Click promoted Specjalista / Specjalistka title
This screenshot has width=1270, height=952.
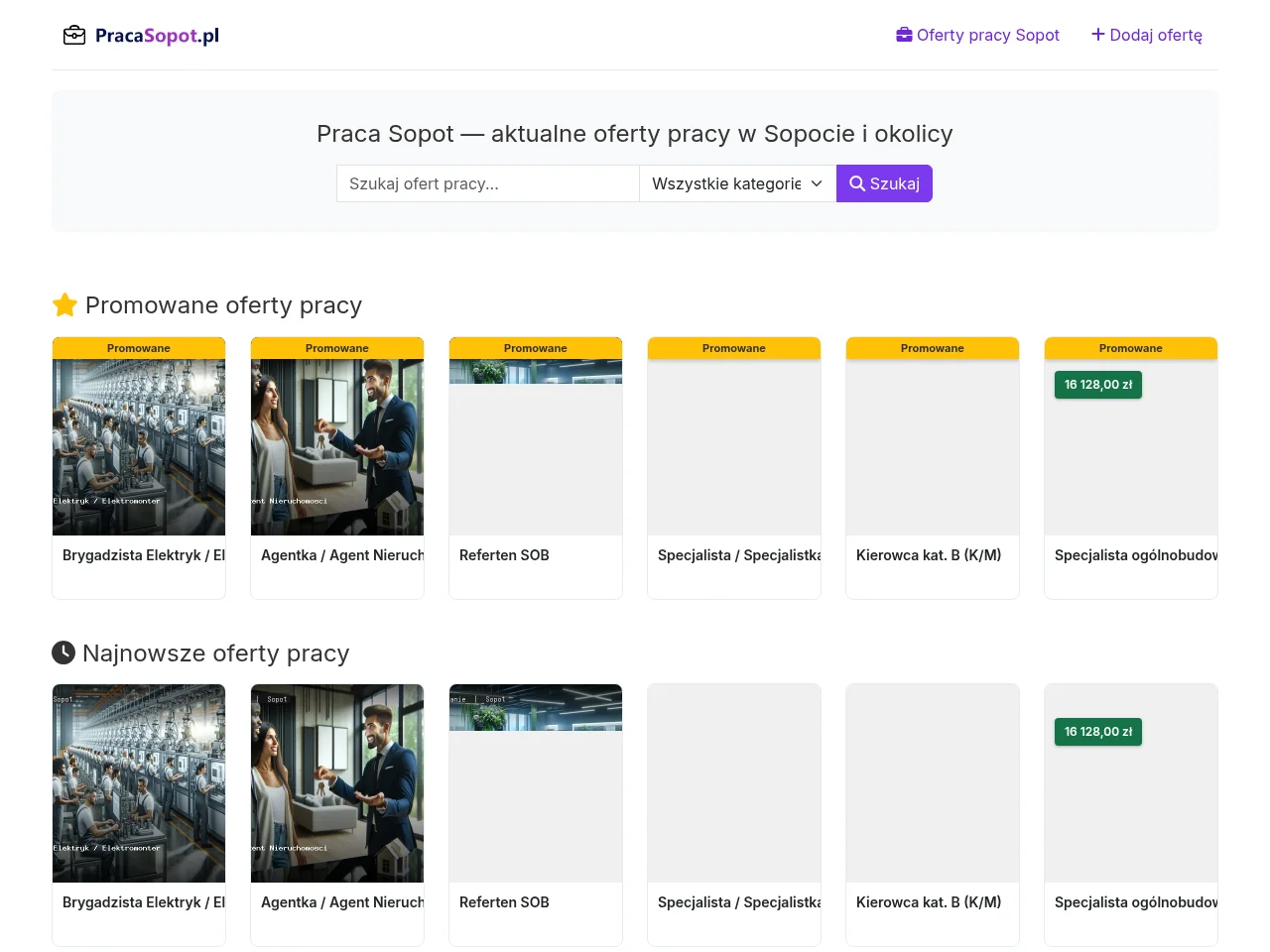click(739, 555)
